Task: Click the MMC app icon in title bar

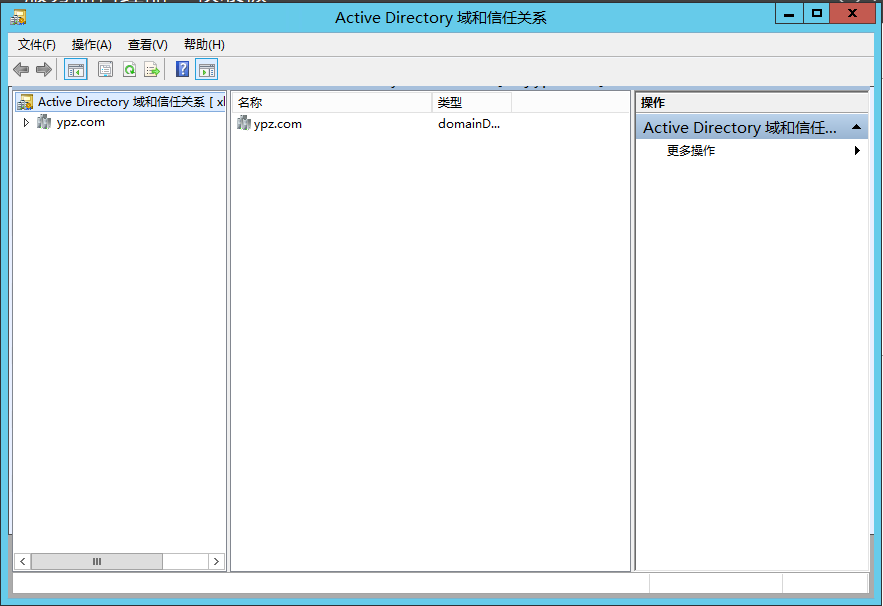Action: 18,17
